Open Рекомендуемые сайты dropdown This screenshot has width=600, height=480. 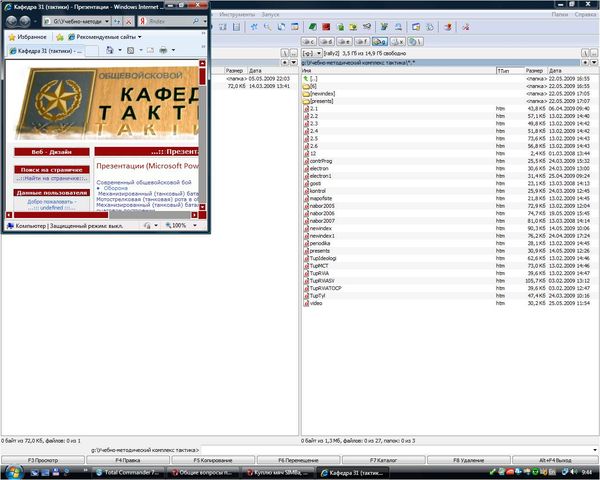pyautogui.click(x=104, y=37)
